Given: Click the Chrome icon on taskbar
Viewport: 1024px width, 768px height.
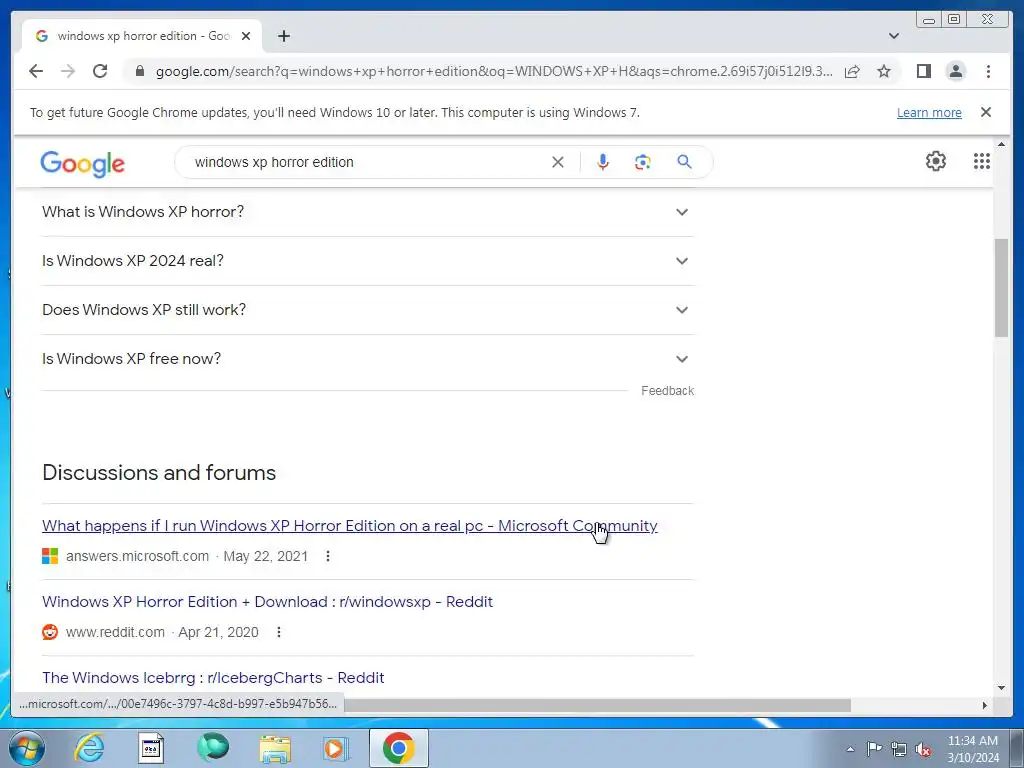Looking at the screenshot, I should (x=398, y=748).
